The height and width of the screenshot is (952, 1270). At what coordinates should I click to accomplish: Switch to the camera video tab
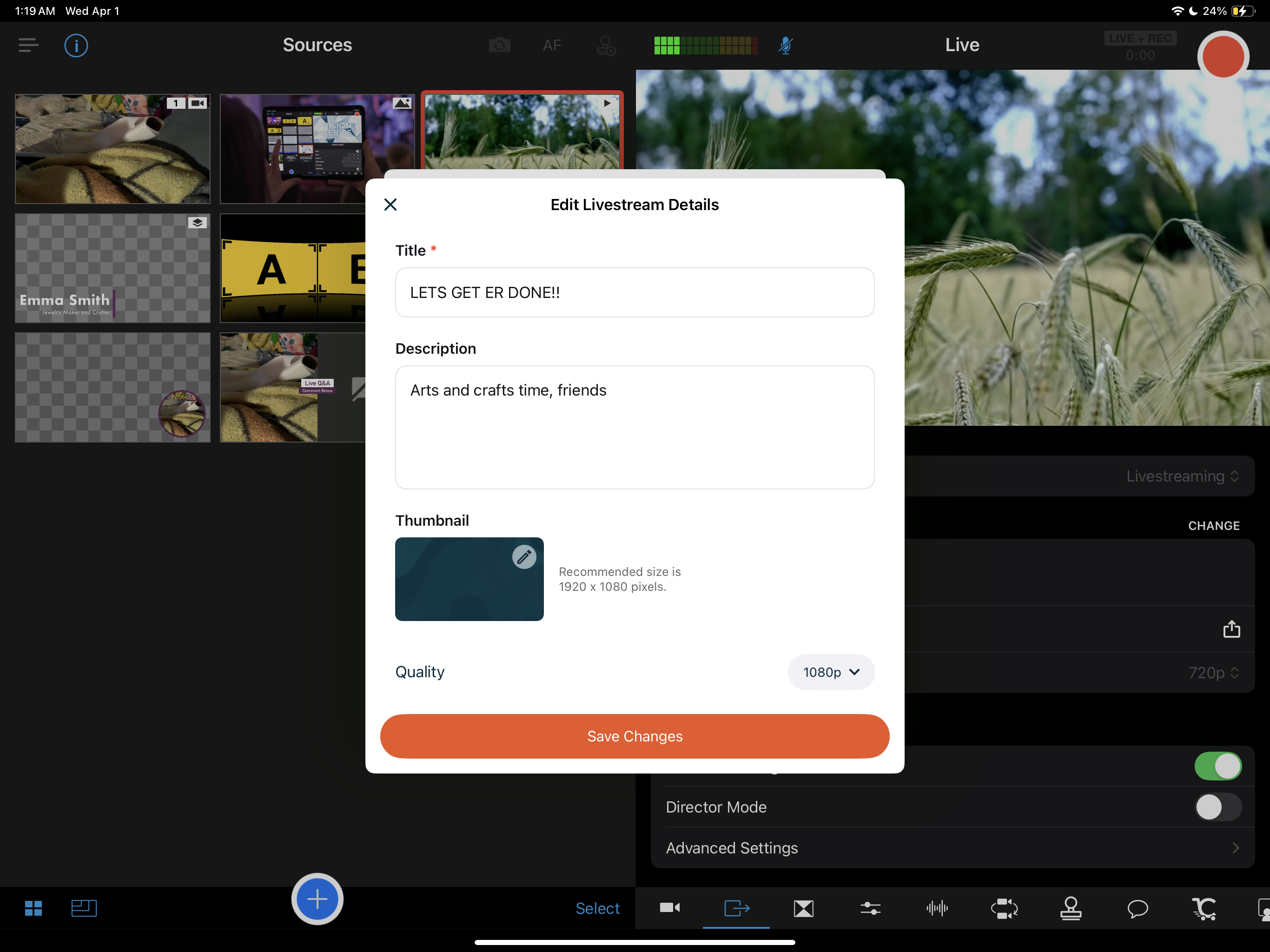[669, 908]
